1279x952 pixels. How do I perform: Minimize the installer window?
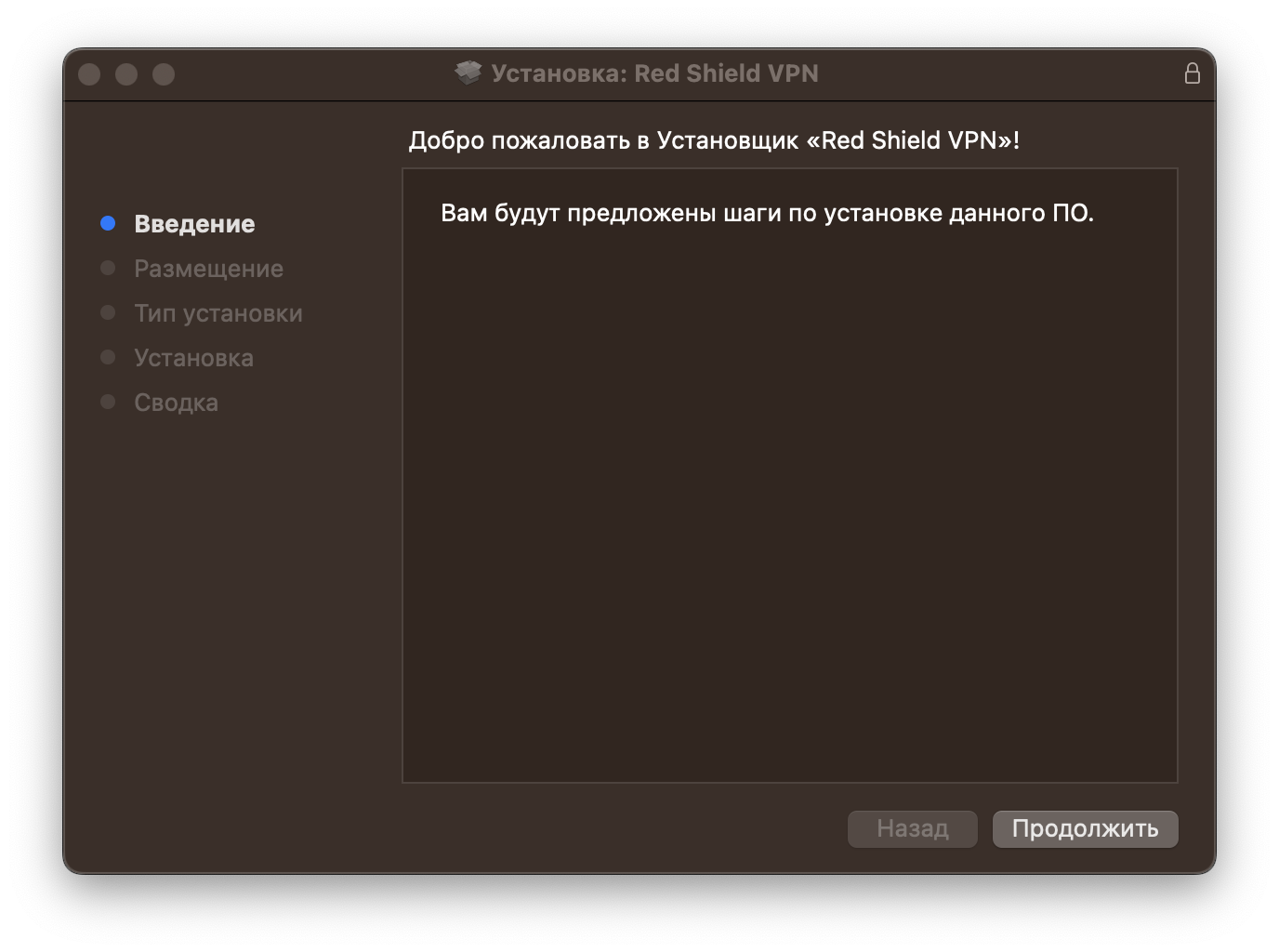(x=126, y=74)
